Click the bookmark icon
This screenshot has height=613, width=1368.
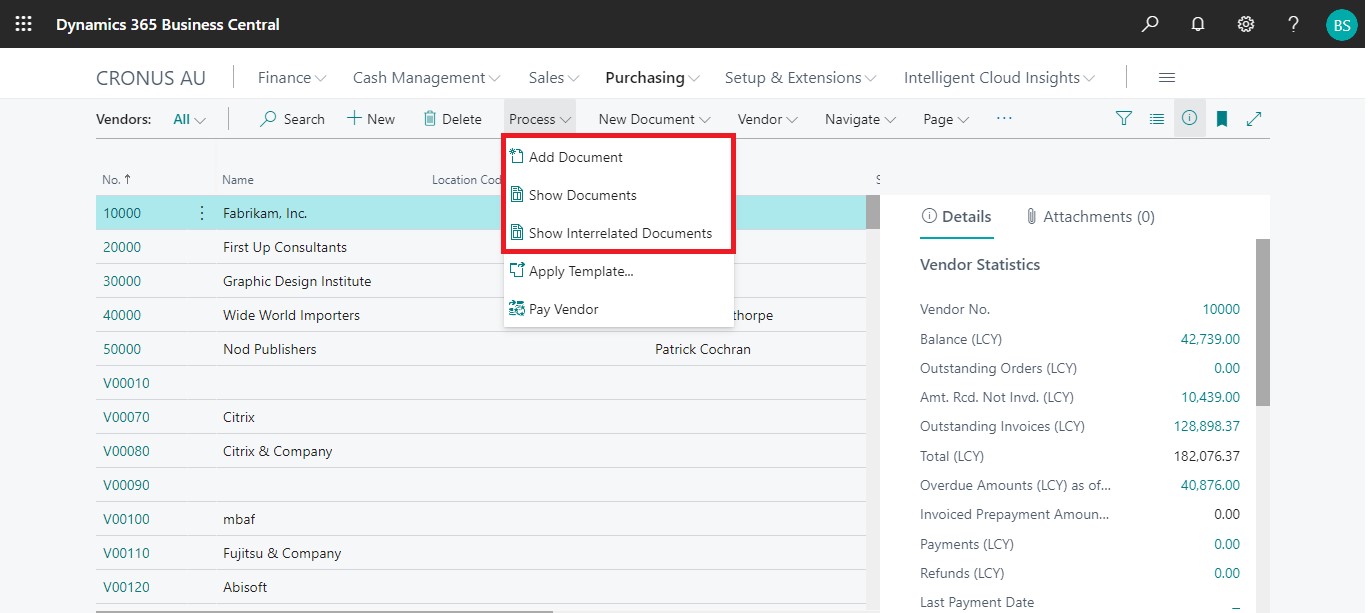[1222, 119]
